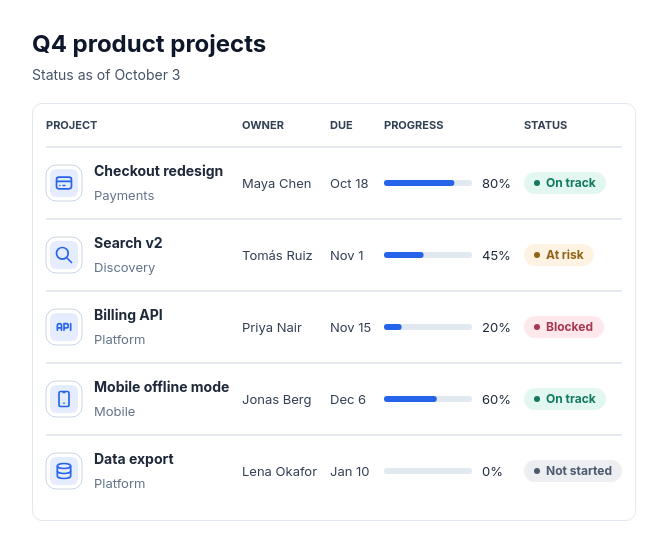This screenshot has height=553, width=668.
Task: Click the Nov 15 due date
Action: click(350, 328)
